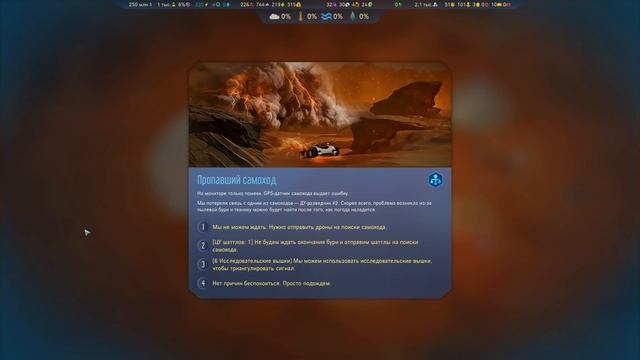Choose option 4: no reason to worry, wait

click(271, 283)
